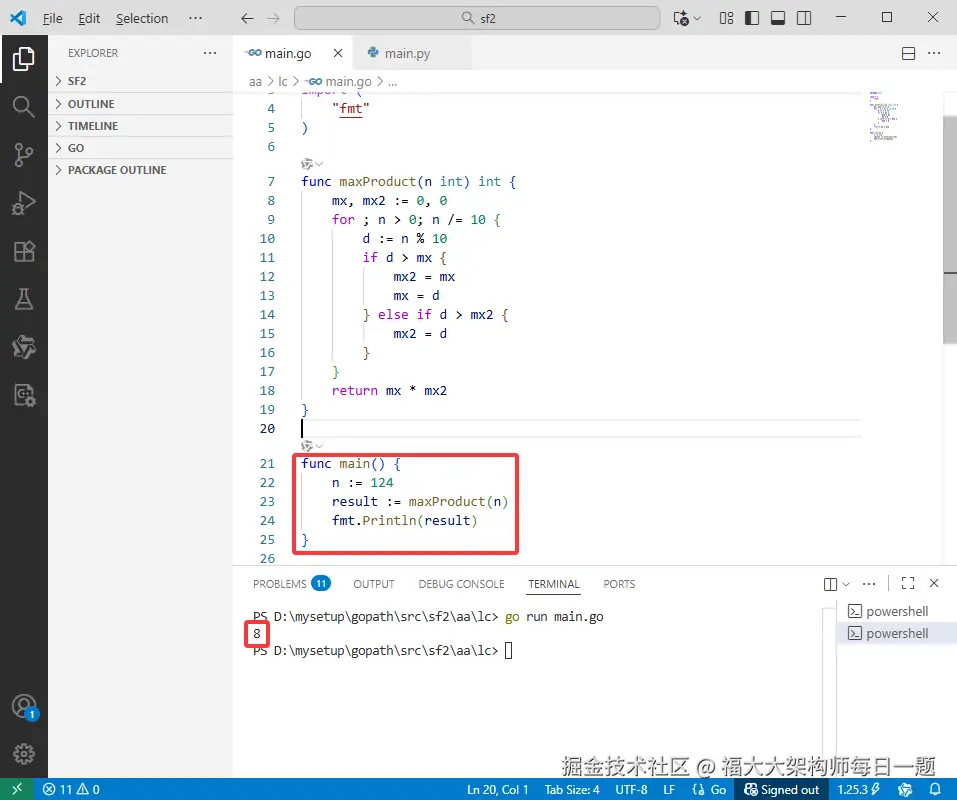Open the File menu

click(x=52, y=18)
